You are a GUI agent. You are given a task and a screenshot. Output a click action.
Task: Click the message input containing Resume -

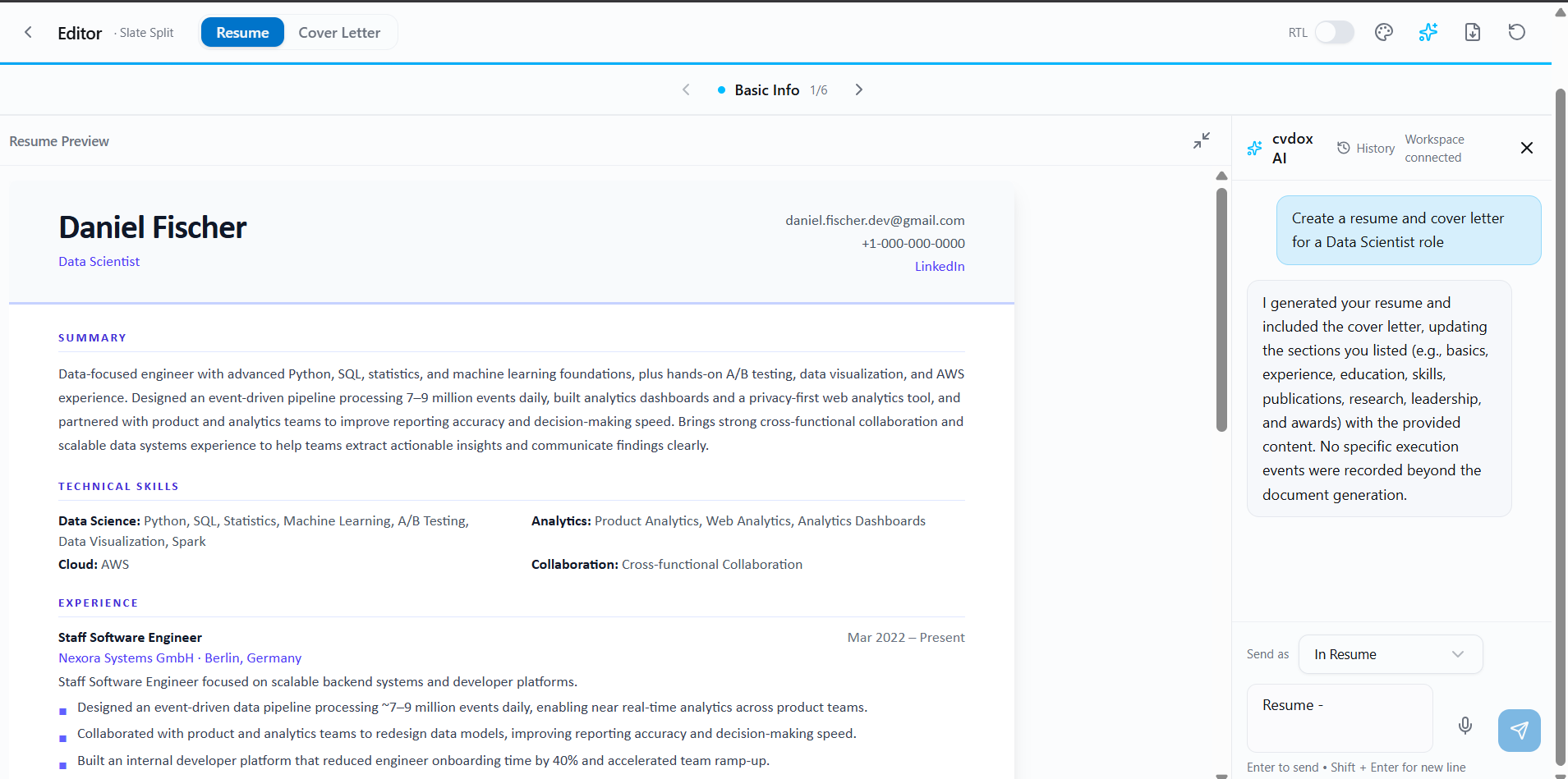[x=1340, y=718]
